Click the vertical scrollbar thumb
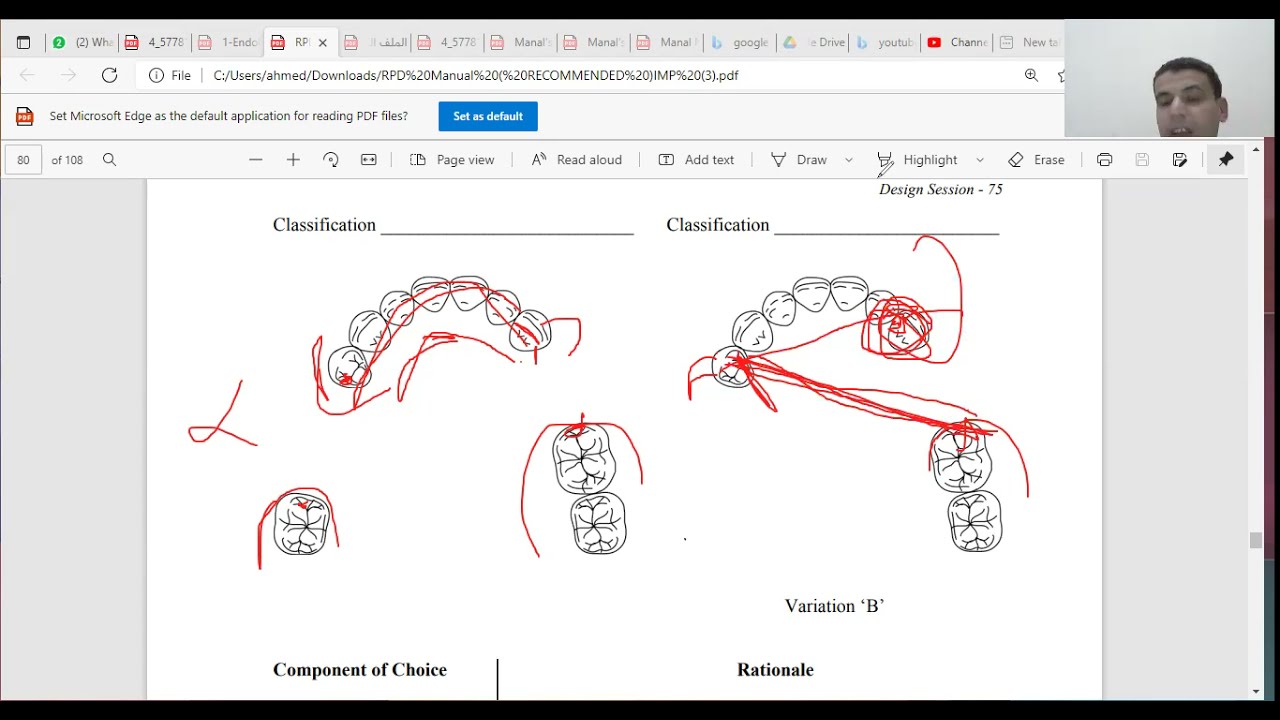The image size is (1280, 720). [x=1256, y=541]
